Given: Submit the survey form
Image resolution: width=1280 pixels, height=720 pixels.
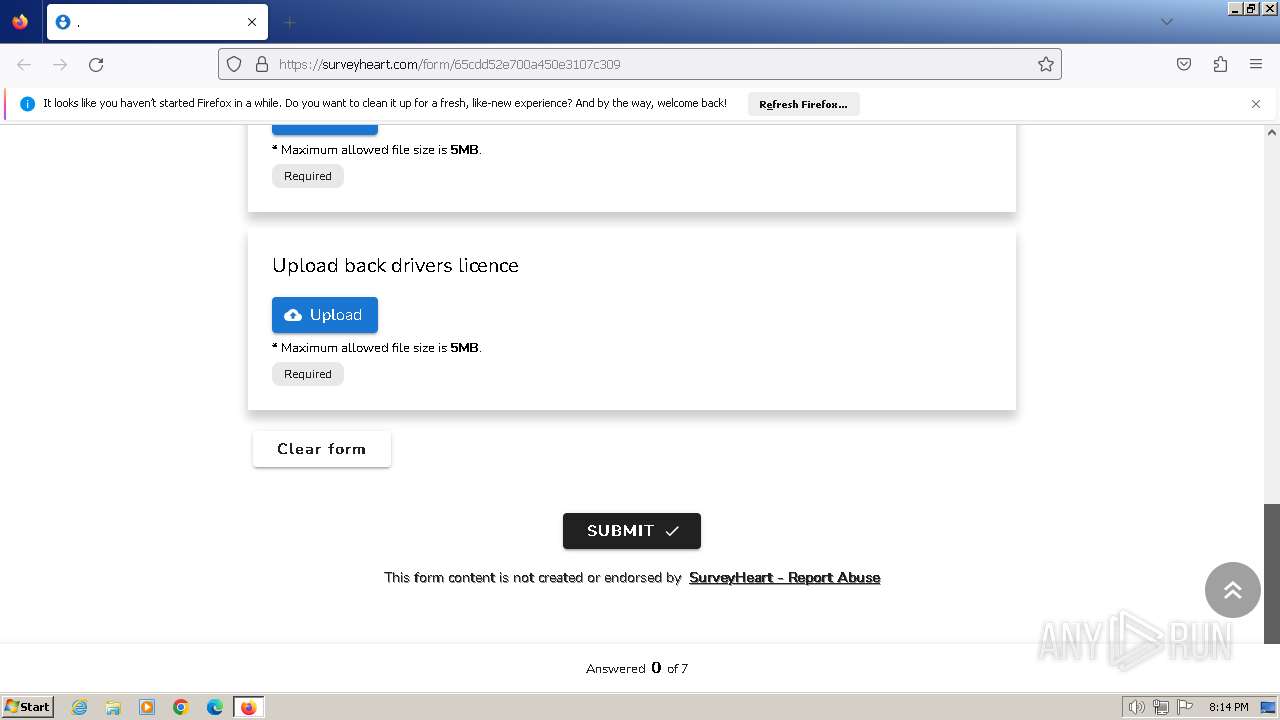Looking at the screenshot, I should click(x=632, y=531).
